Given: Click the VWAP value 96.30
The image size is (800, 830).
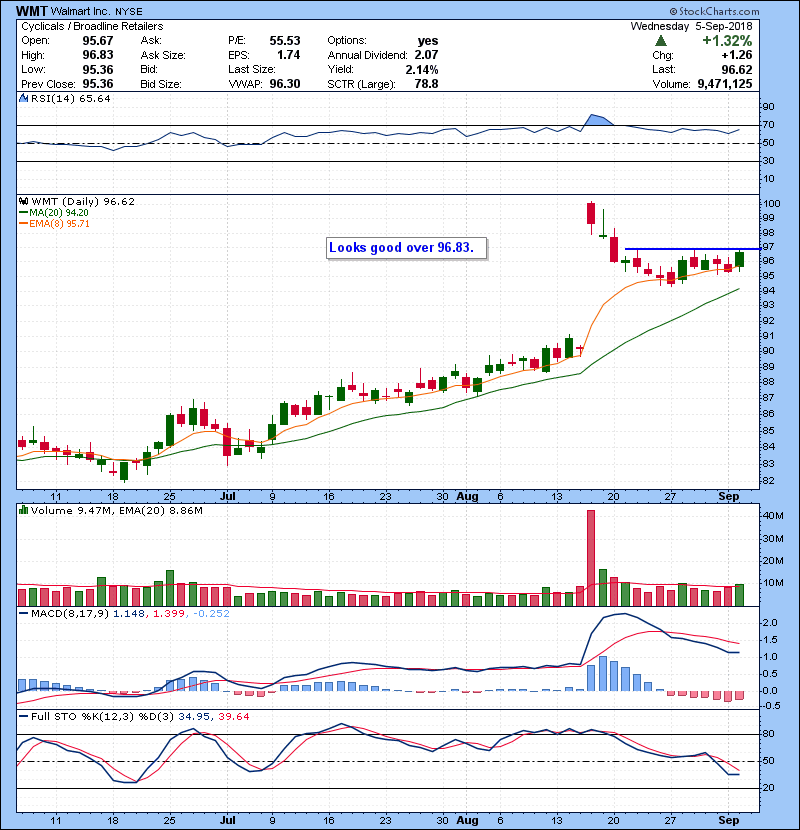Looking at the screenshot, I should [285, 84].
